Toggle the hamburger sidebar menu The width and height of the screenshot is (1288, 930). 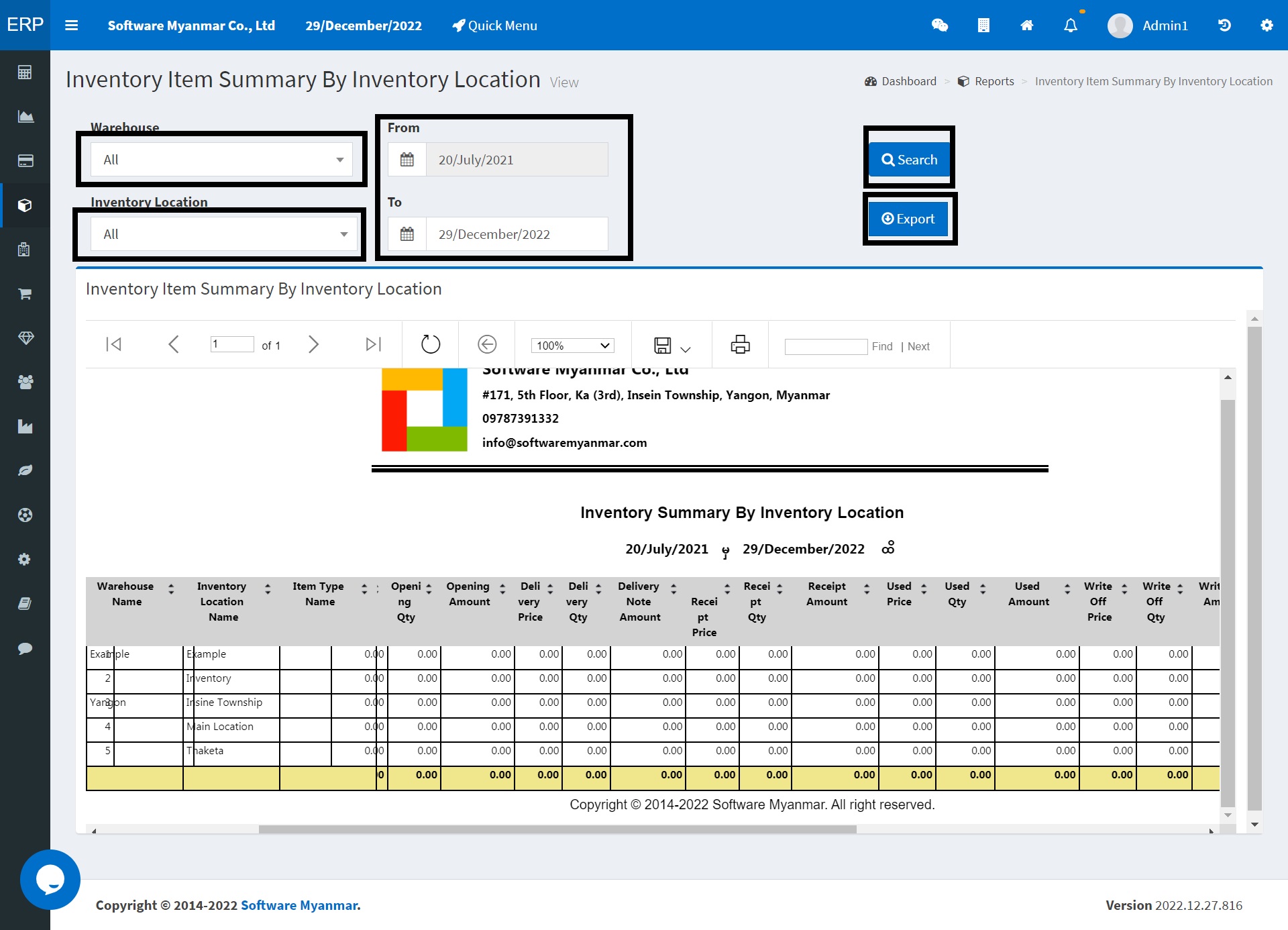point(71,25)
